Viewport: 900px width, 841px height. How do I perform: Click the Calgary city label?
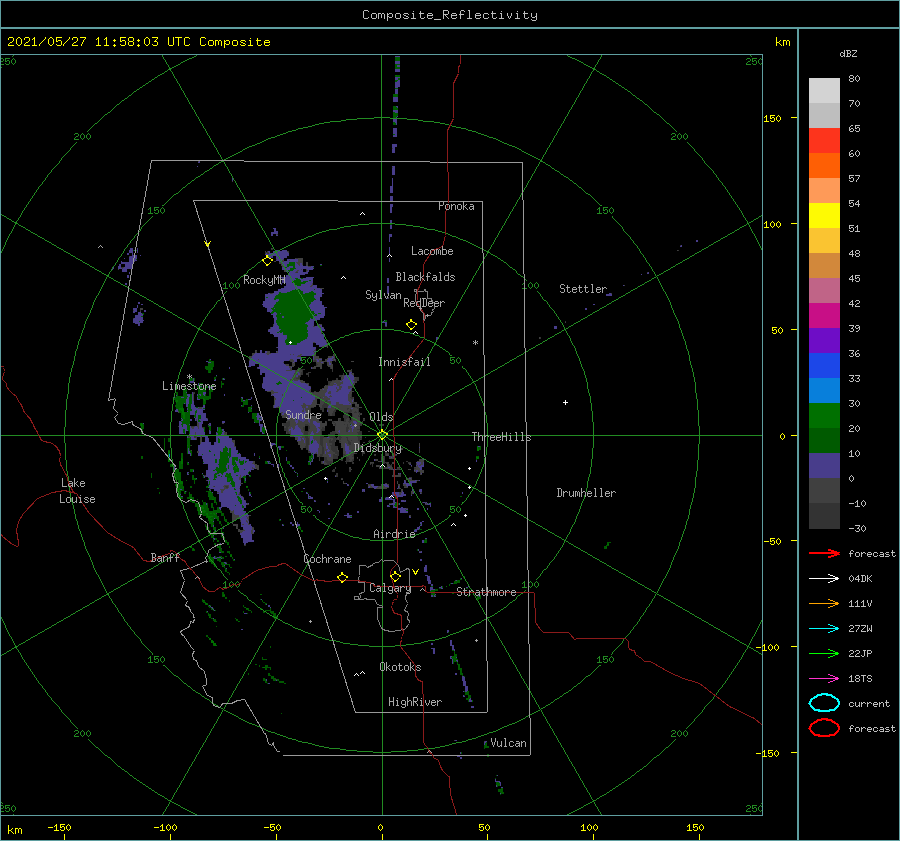tap(390, 588)
